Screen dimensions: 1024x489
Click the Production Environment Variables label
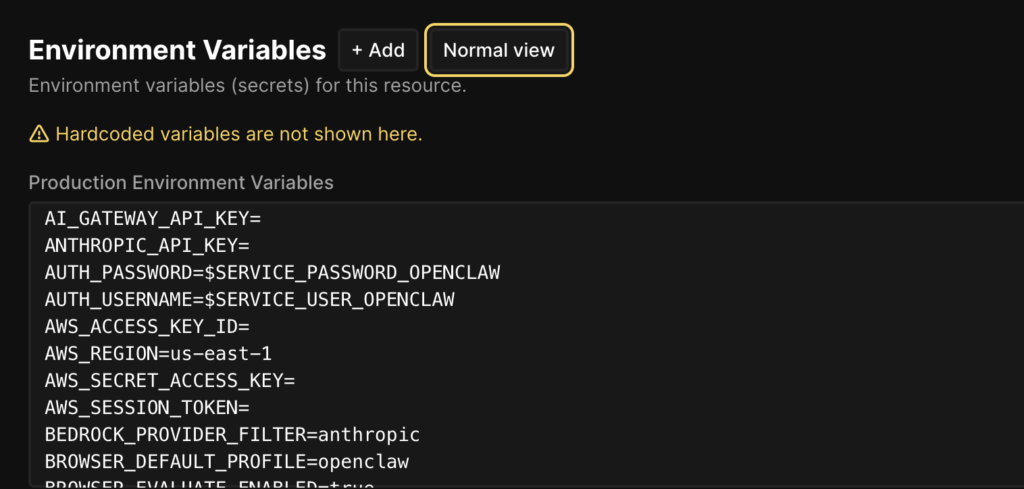tap(181, 182)
